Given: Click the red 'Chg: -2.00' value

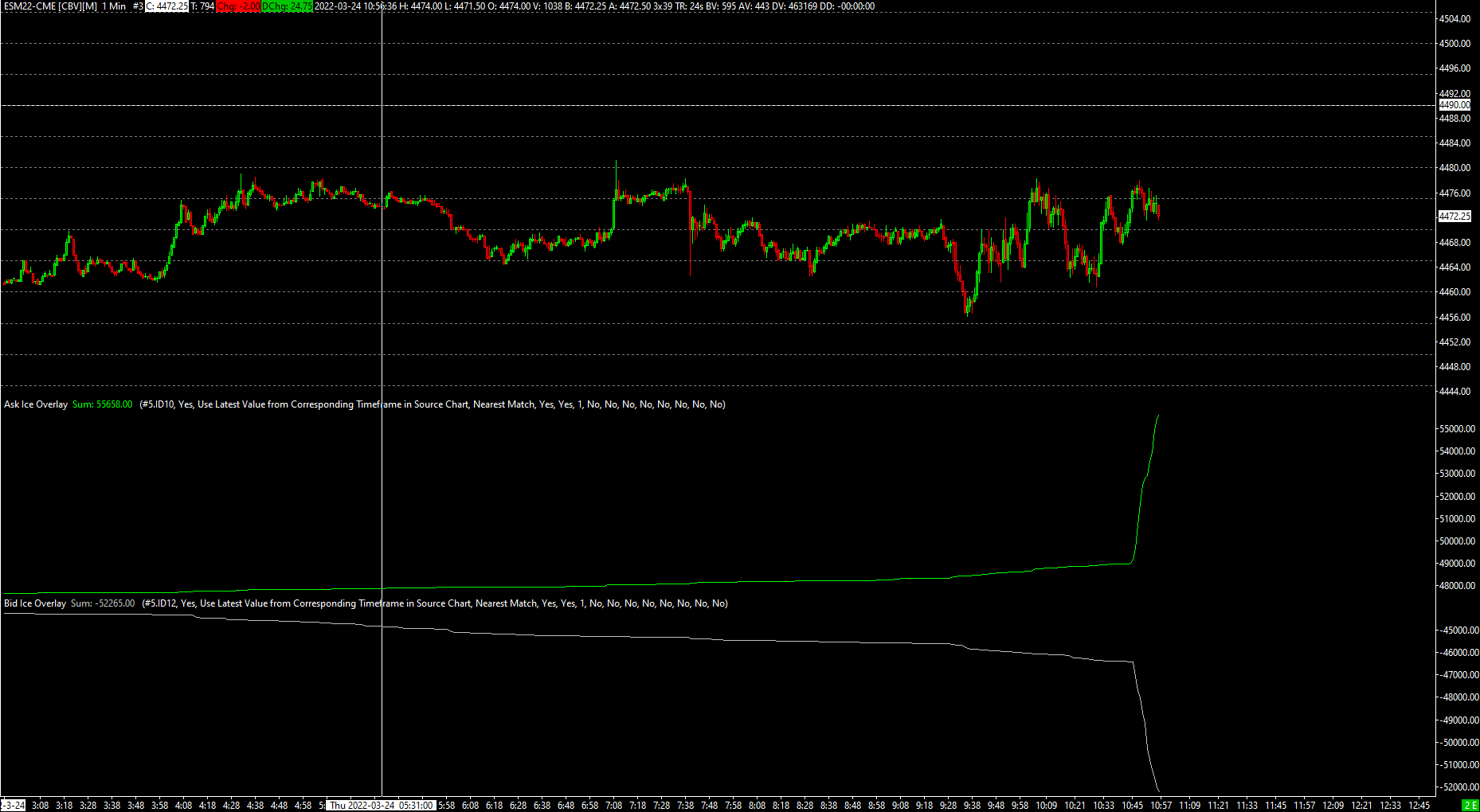Looking at the screenshot, I should [238, 6].
